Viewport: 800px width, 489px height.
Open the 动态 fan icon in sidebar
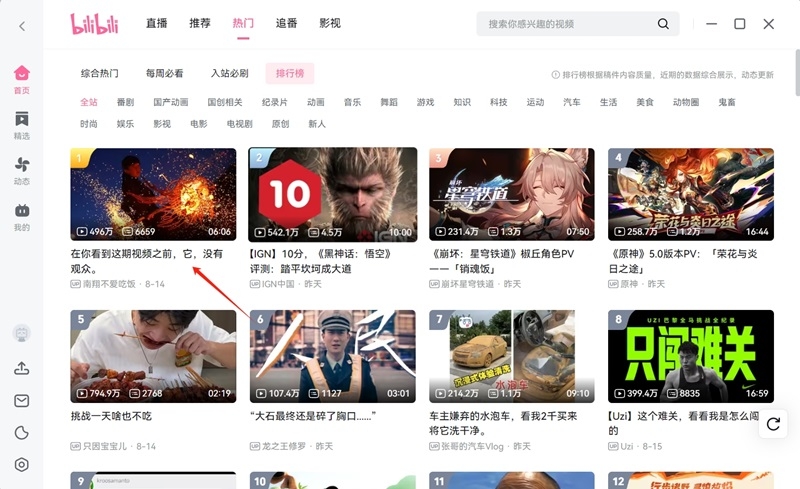click(x=21, y=171)
